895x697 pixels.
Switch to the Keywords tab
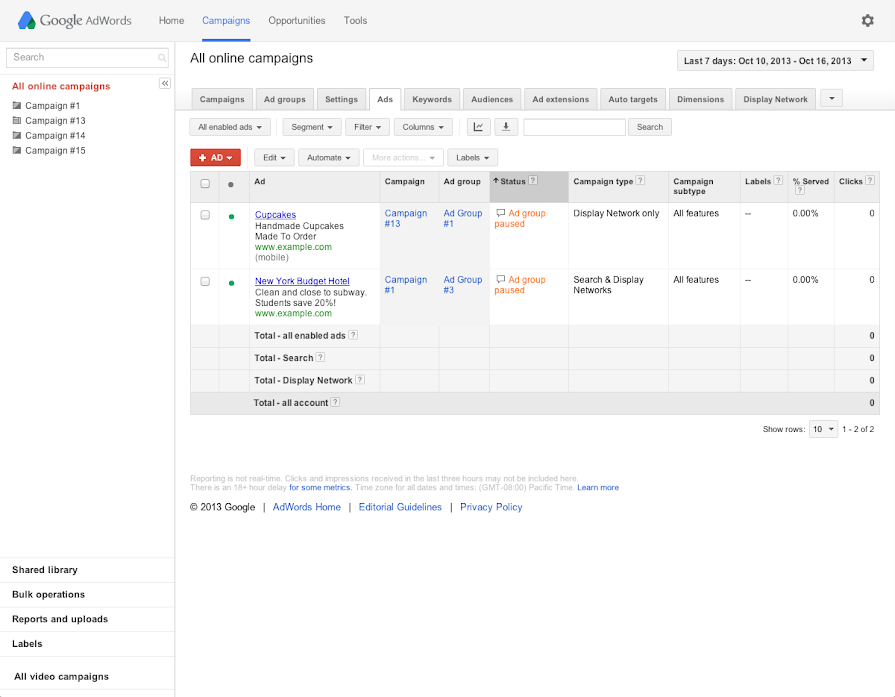point(432,99)
